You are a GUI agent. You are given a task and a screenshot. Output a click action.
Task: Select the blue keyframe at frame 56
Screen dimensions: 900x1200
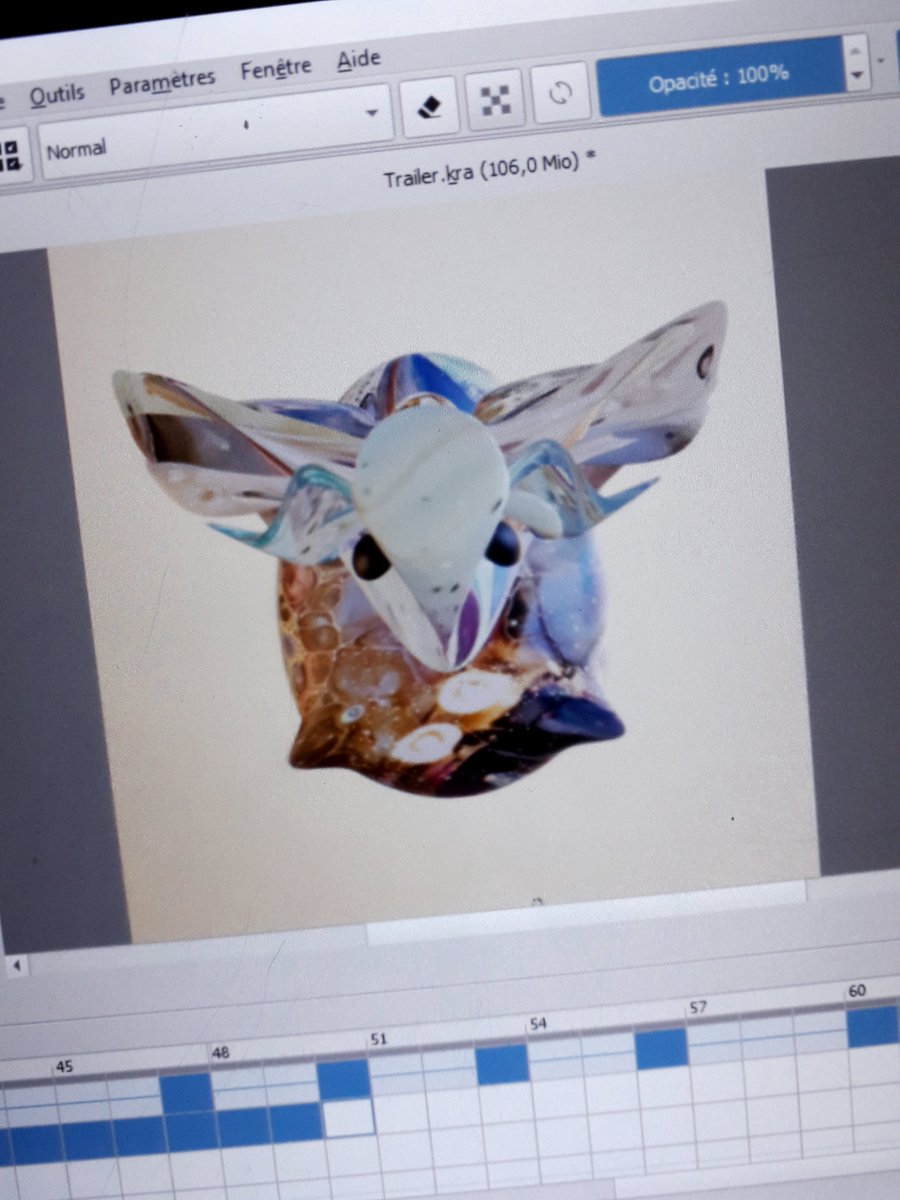661,1048
